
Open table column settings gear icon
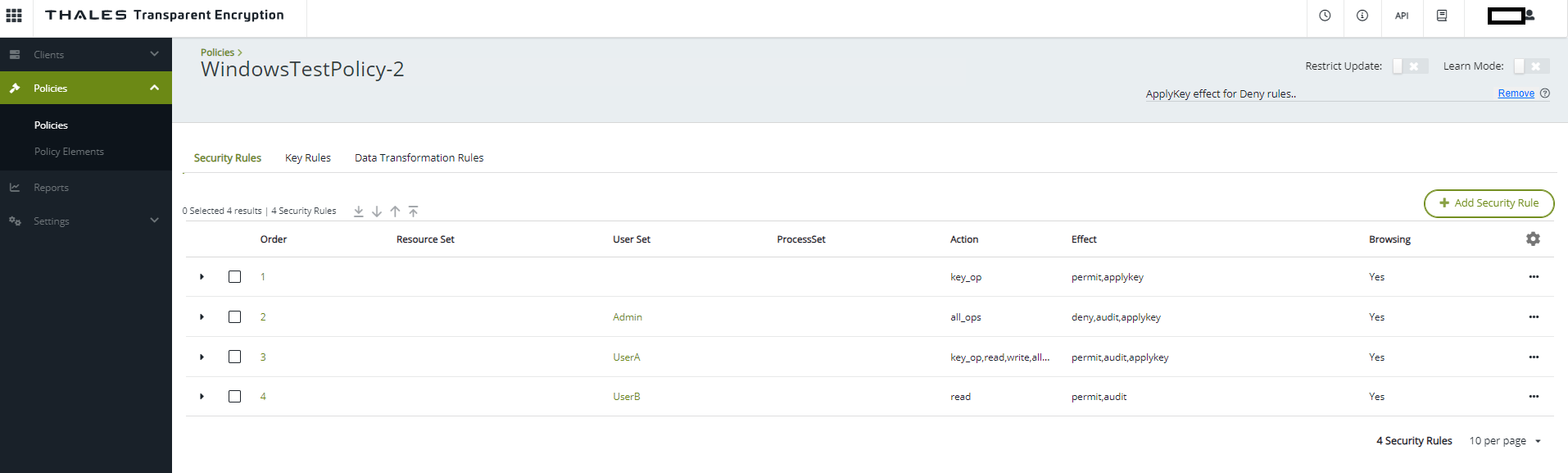1533,239
